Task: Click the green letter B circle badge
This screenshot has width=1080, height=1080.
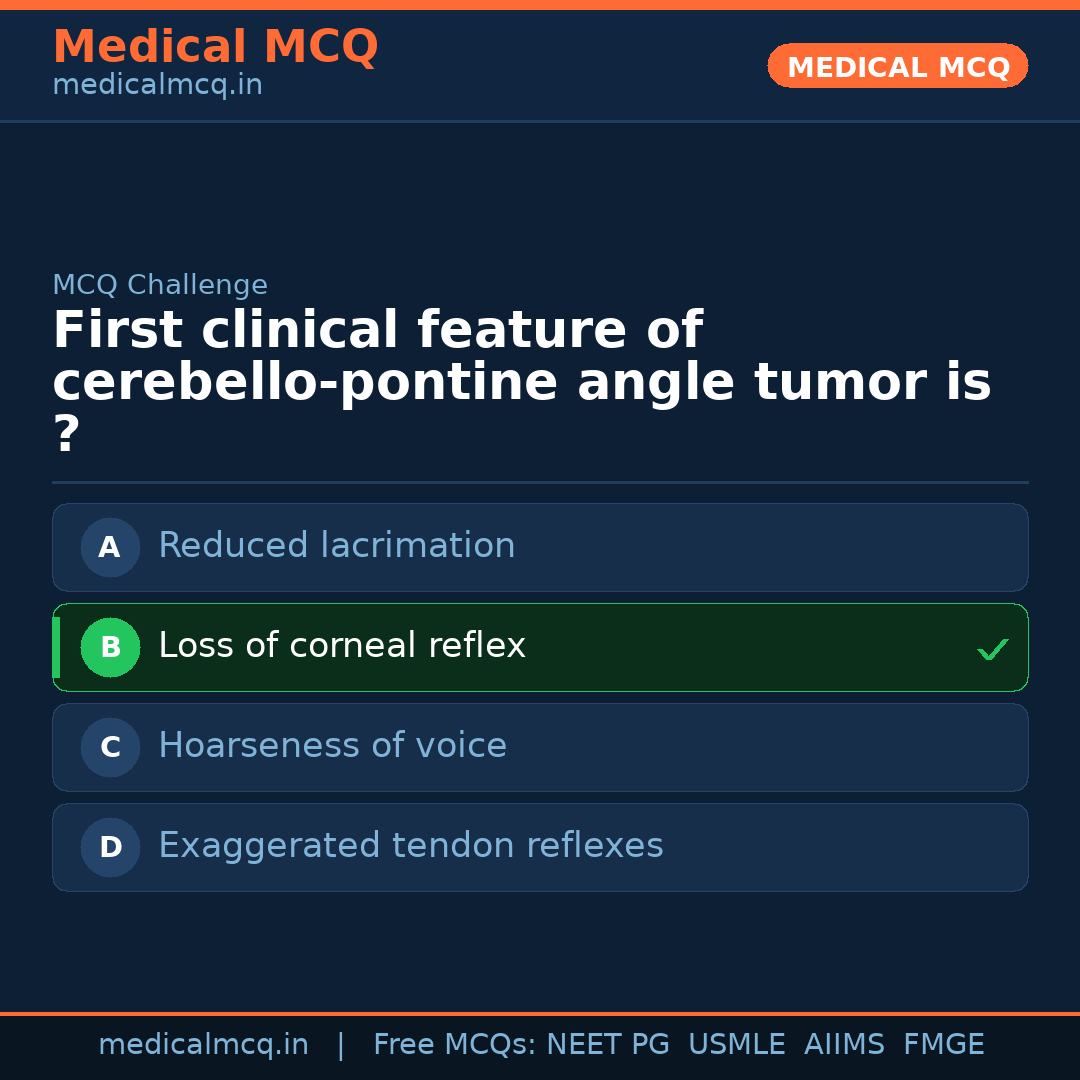Action: pyautogui.click(x=110, y=647)
